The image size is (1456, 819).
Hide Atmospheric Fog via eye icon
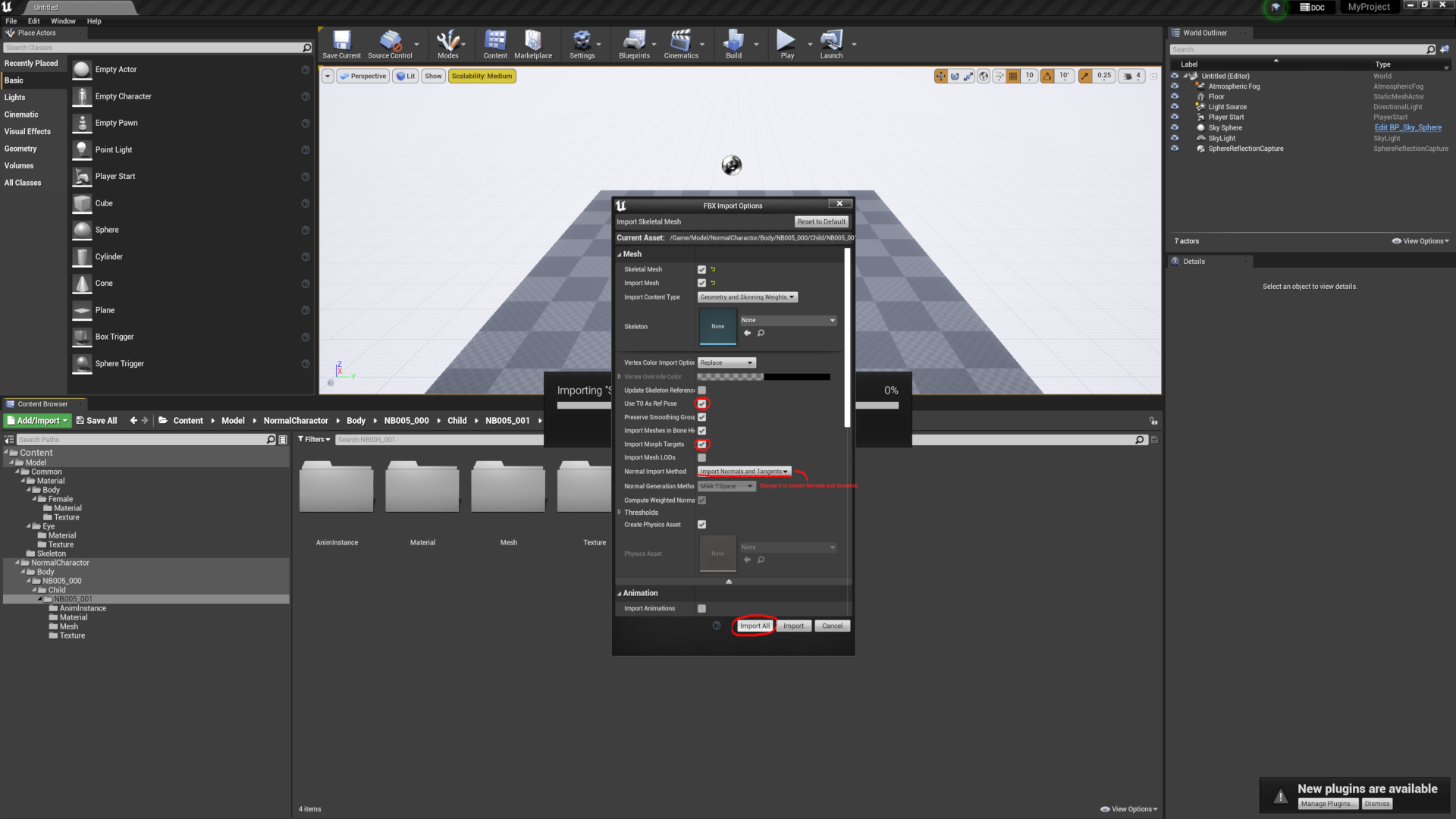[1175, 86]
